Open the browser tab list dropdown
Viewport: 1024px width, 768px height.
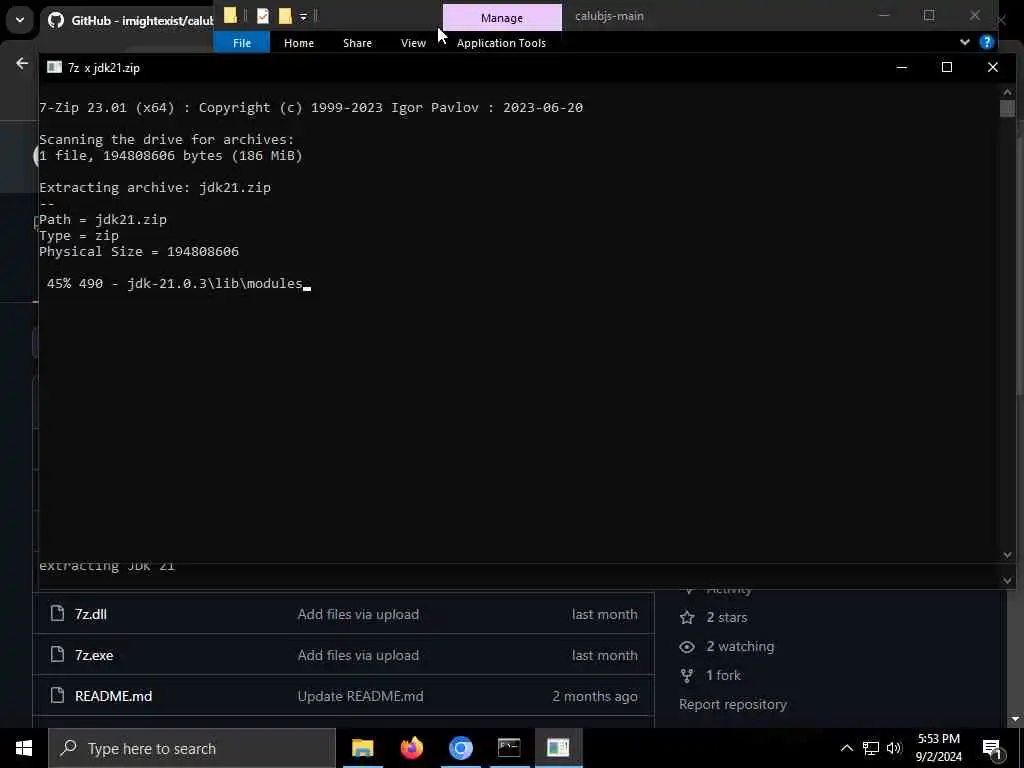click(20, 20)
